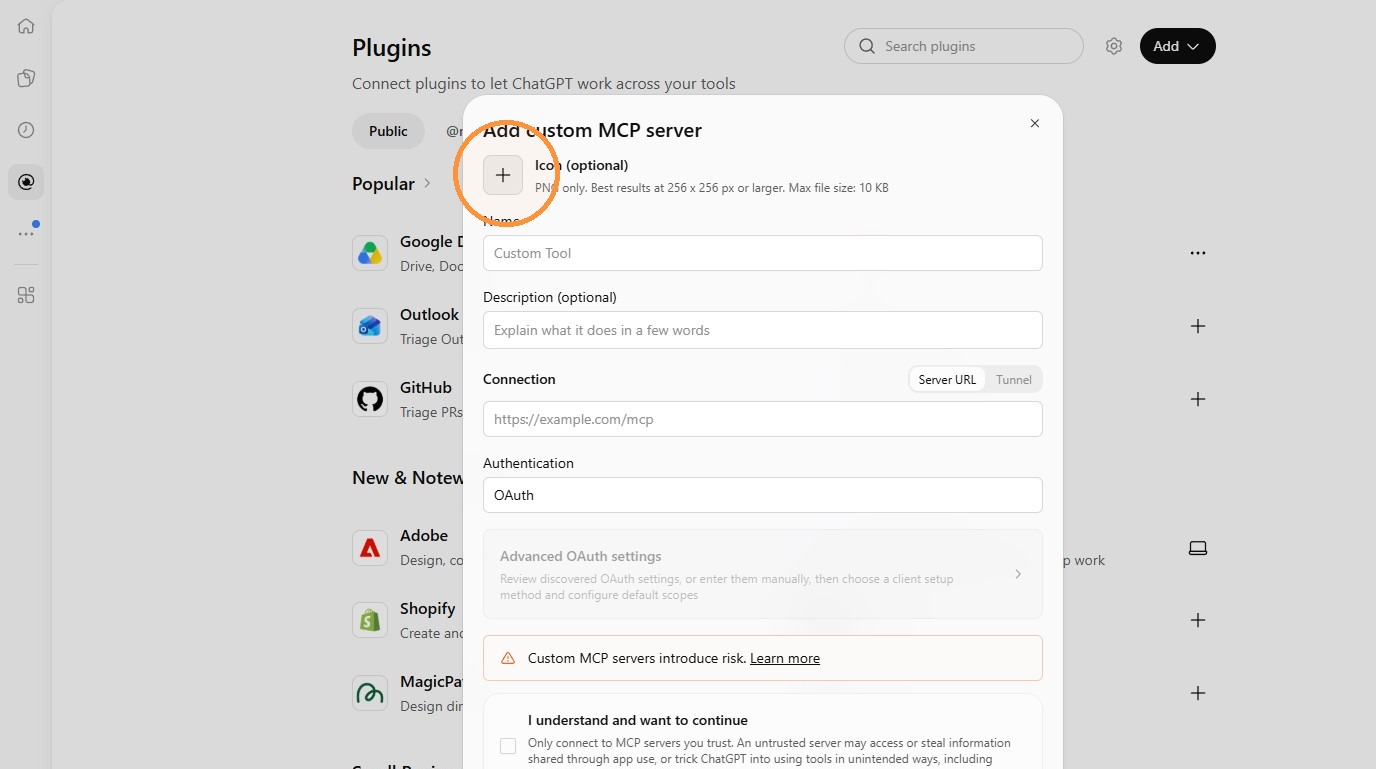Image resolution: width=1376 pixels, height=769 pixels.
Task: Open the stacked cards sidebar icon
Action: point(26,78)
